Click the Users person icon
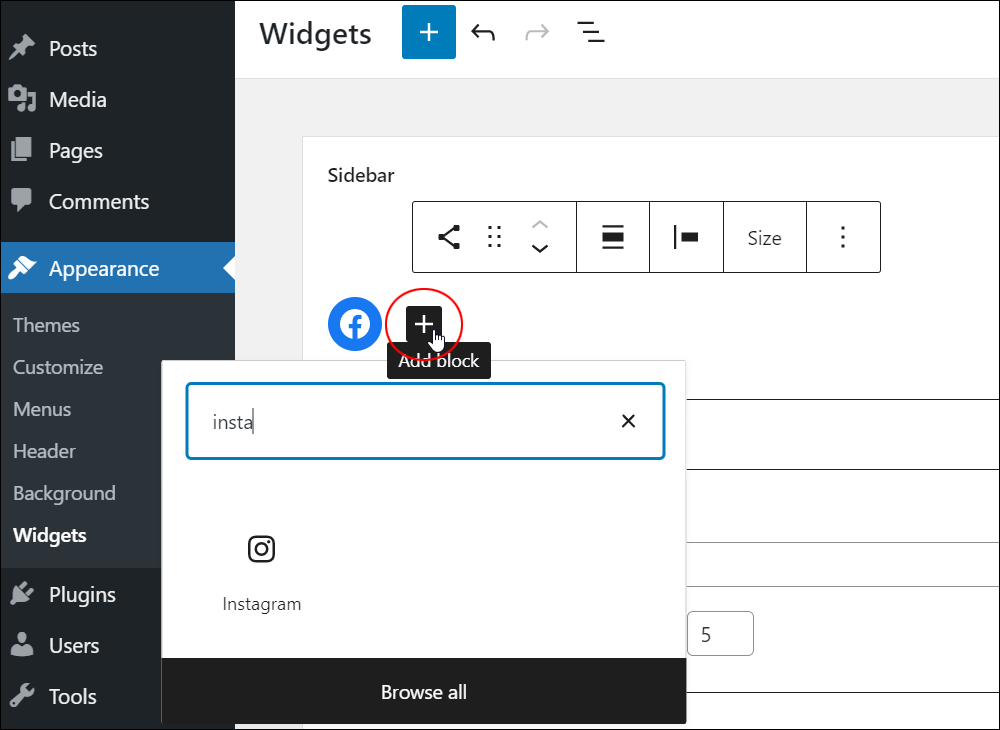This screenshot has width=1000, height=730. (x=22, y=645)
